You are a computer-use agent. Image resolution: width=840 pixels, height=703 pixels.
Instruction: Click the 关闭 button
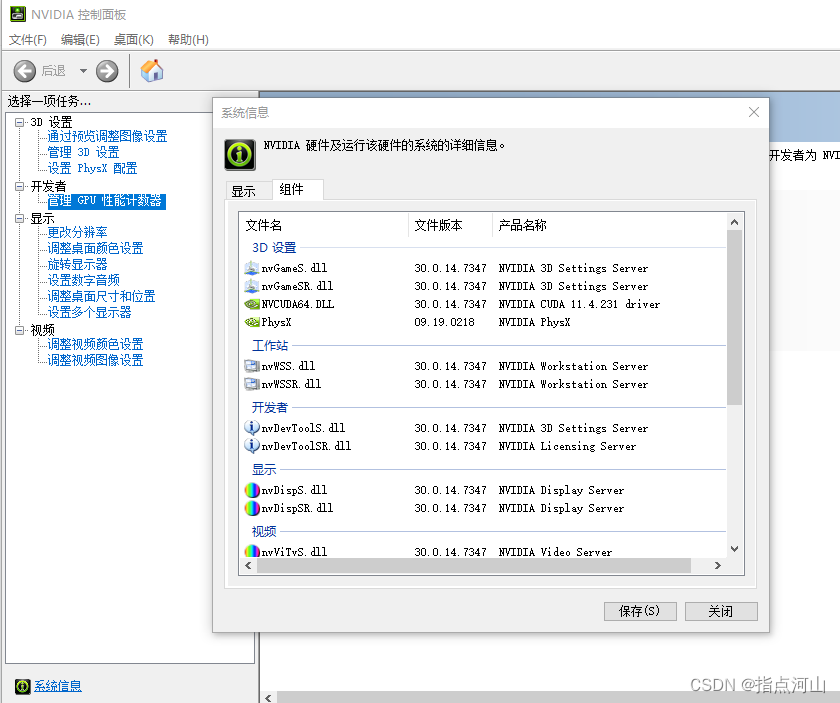click(x=721, y=611)
